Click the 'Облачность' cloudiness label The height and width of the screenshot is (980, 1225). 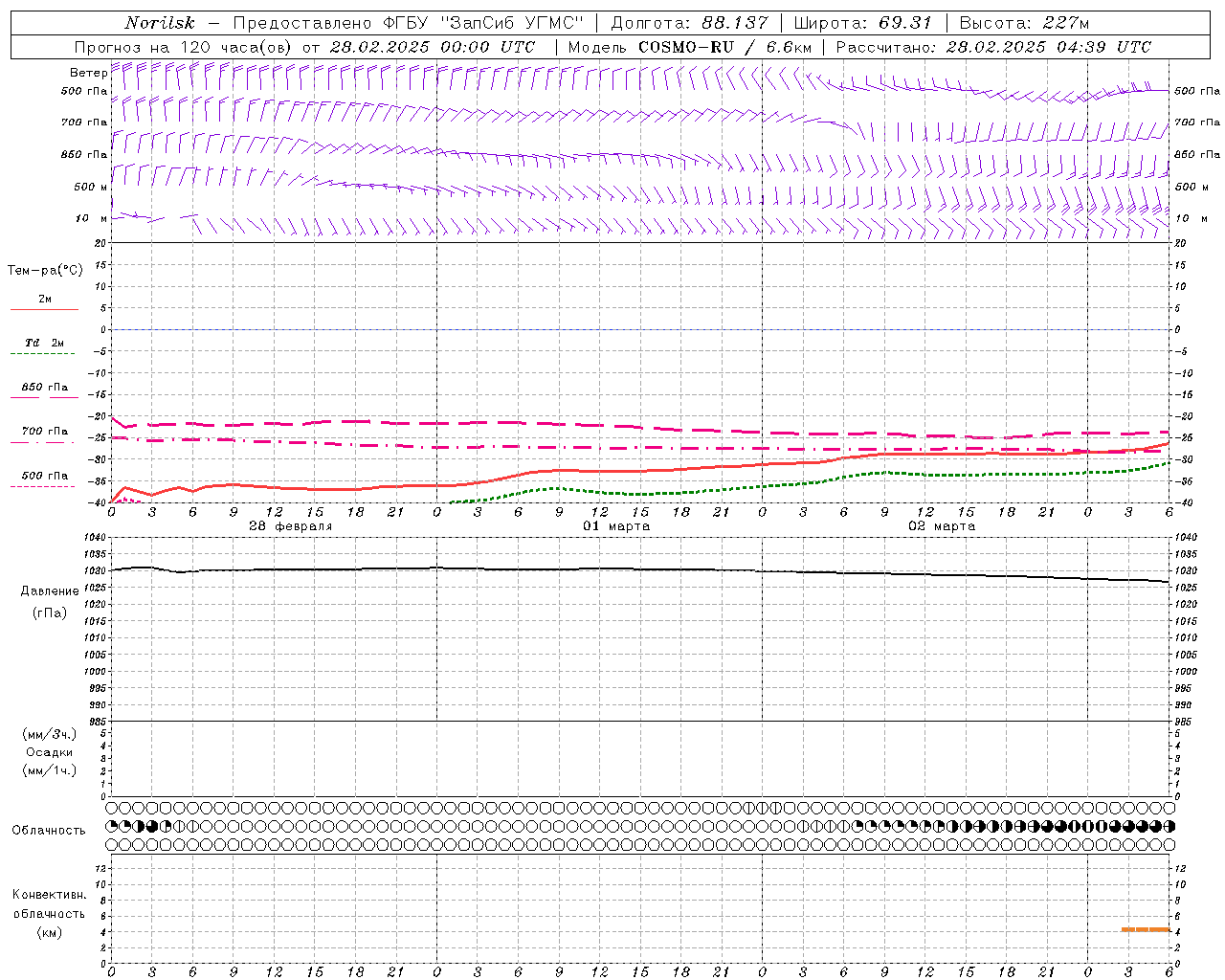click(49, 830)
